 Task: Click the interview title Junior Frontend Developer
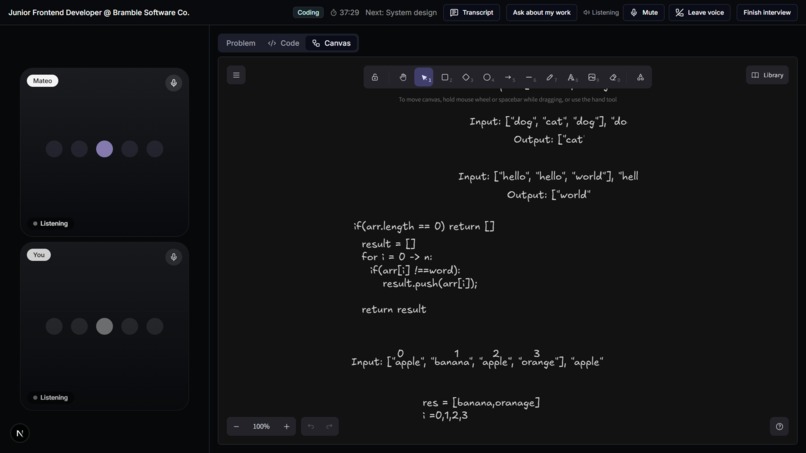[99, 12]
